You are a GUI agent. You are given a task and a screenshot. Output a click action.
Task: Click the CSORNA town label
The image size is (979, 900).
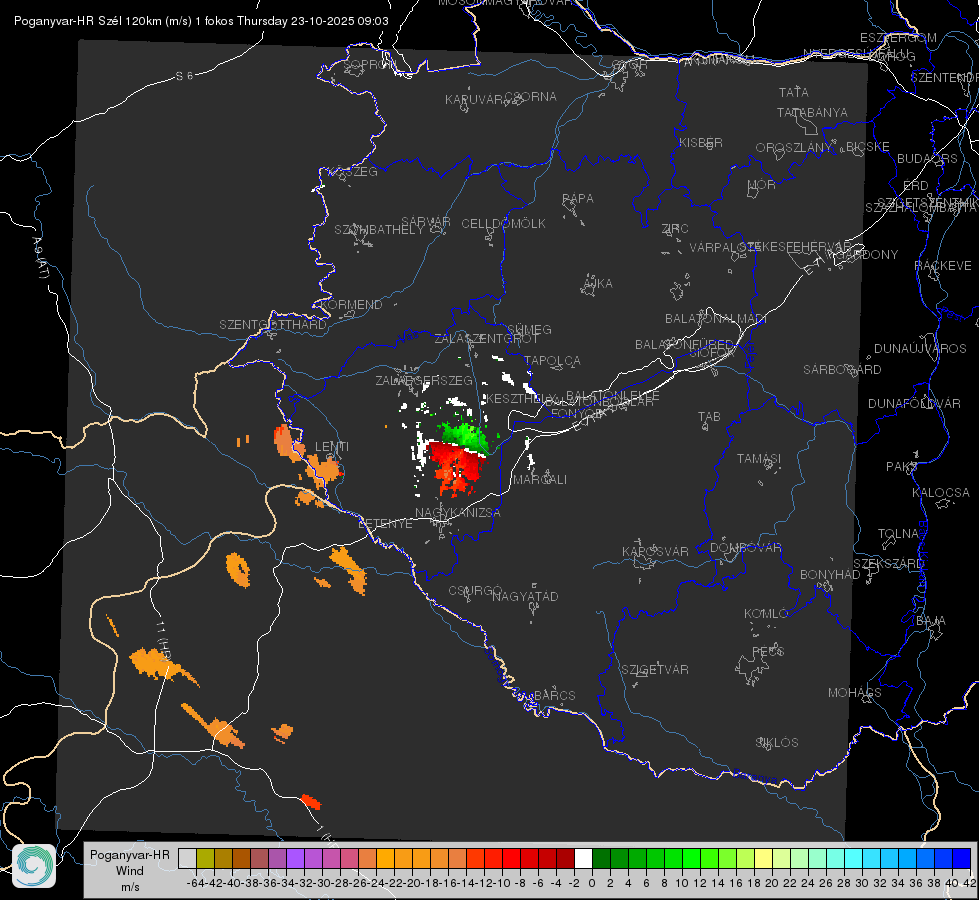530,97
